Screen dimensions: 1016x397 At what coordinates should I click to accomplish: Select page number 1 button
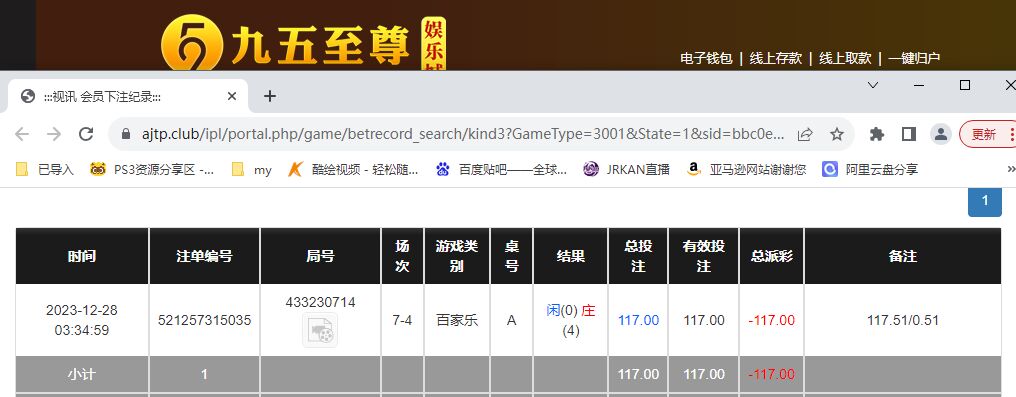click(x=985, y=201)
